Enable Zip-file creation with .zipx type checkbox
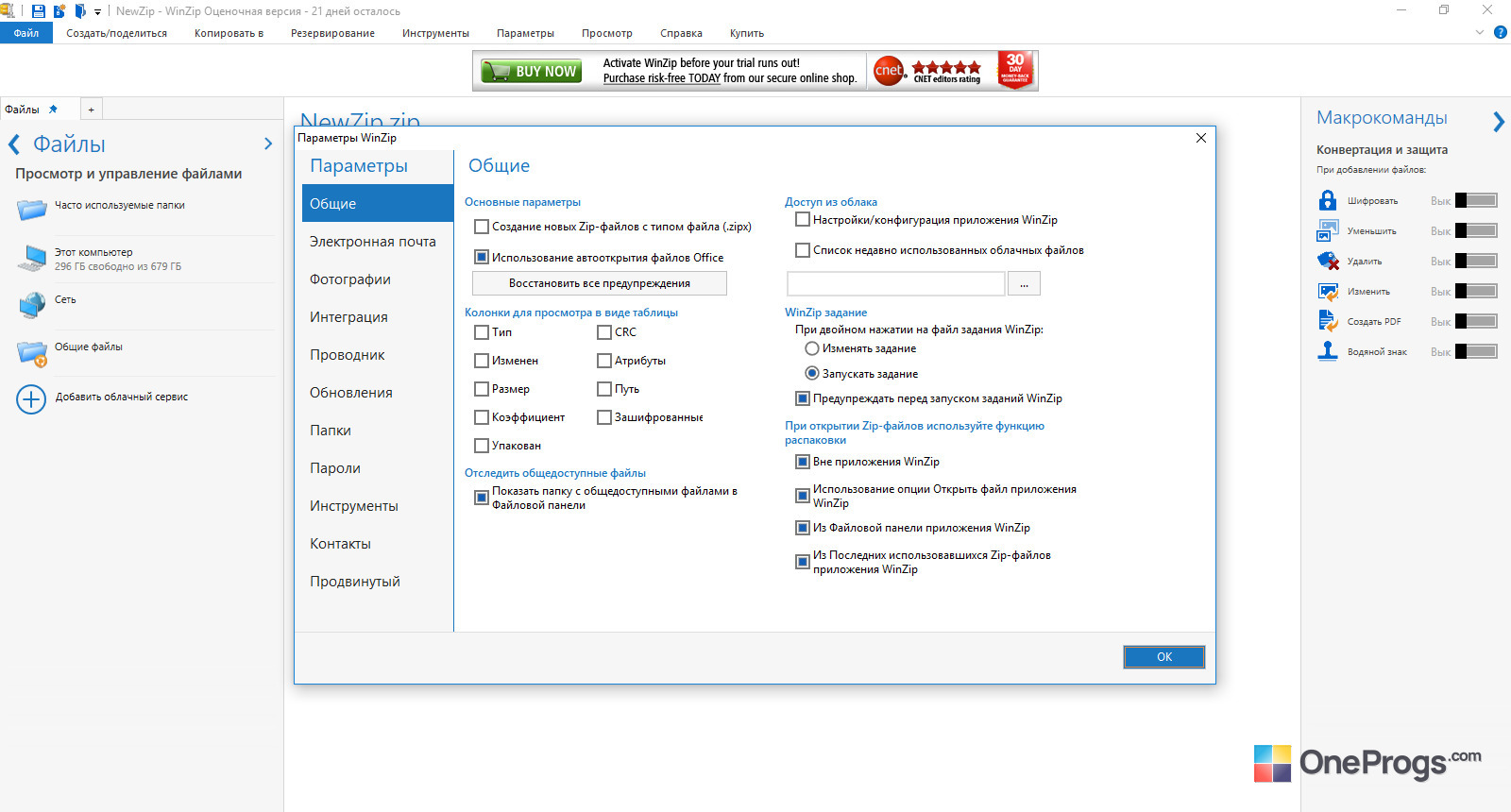The image size is (1511, 812). click(x=482, y=227)
